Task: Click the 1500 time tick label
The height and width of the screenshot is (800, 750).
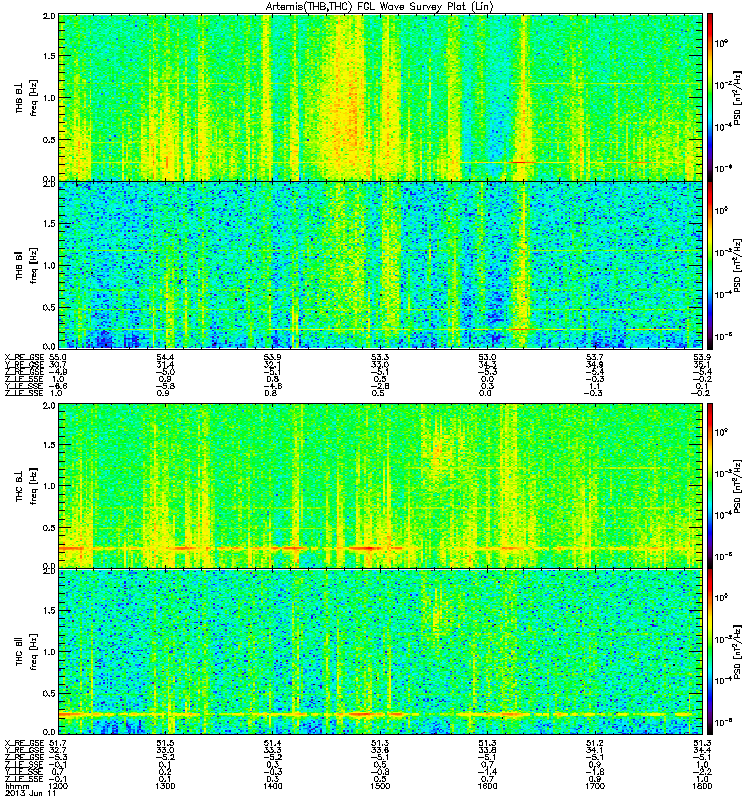Action: point(380,786)
